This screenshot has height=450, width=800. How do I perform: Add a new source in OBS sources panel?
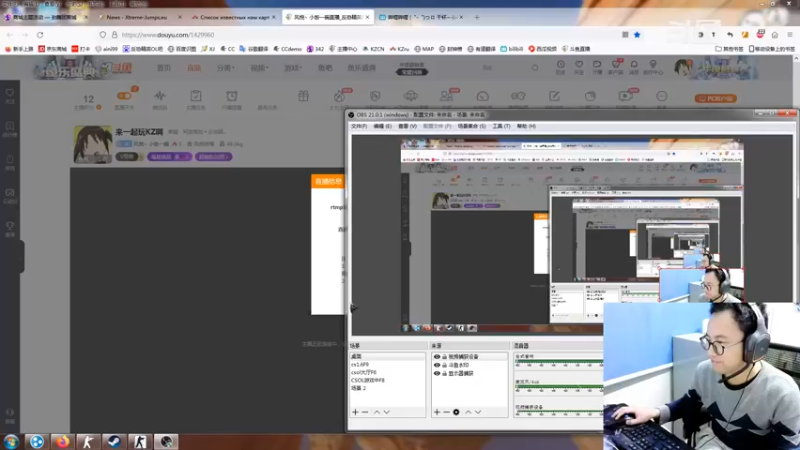[x=437, y=412]
